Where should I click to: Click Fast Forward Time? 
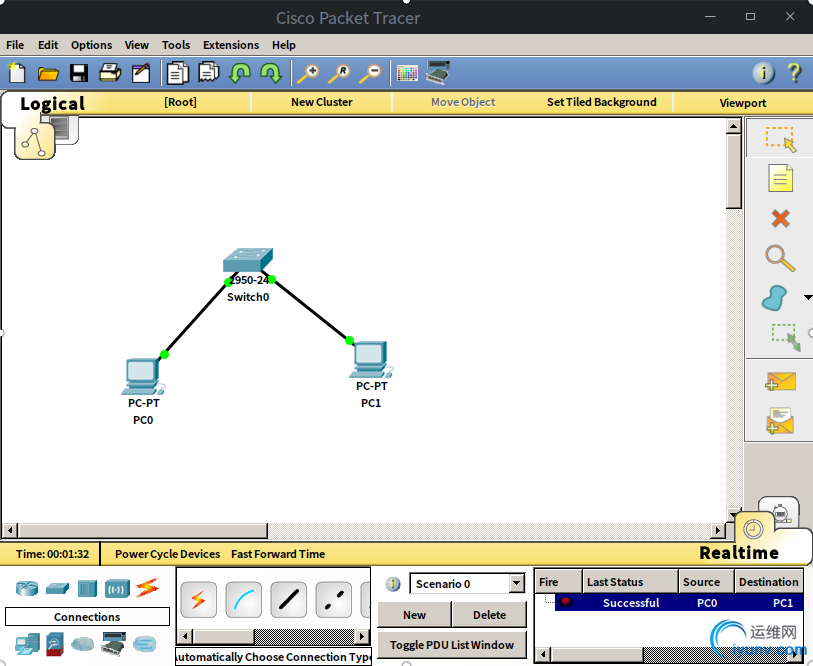(278, 554)
